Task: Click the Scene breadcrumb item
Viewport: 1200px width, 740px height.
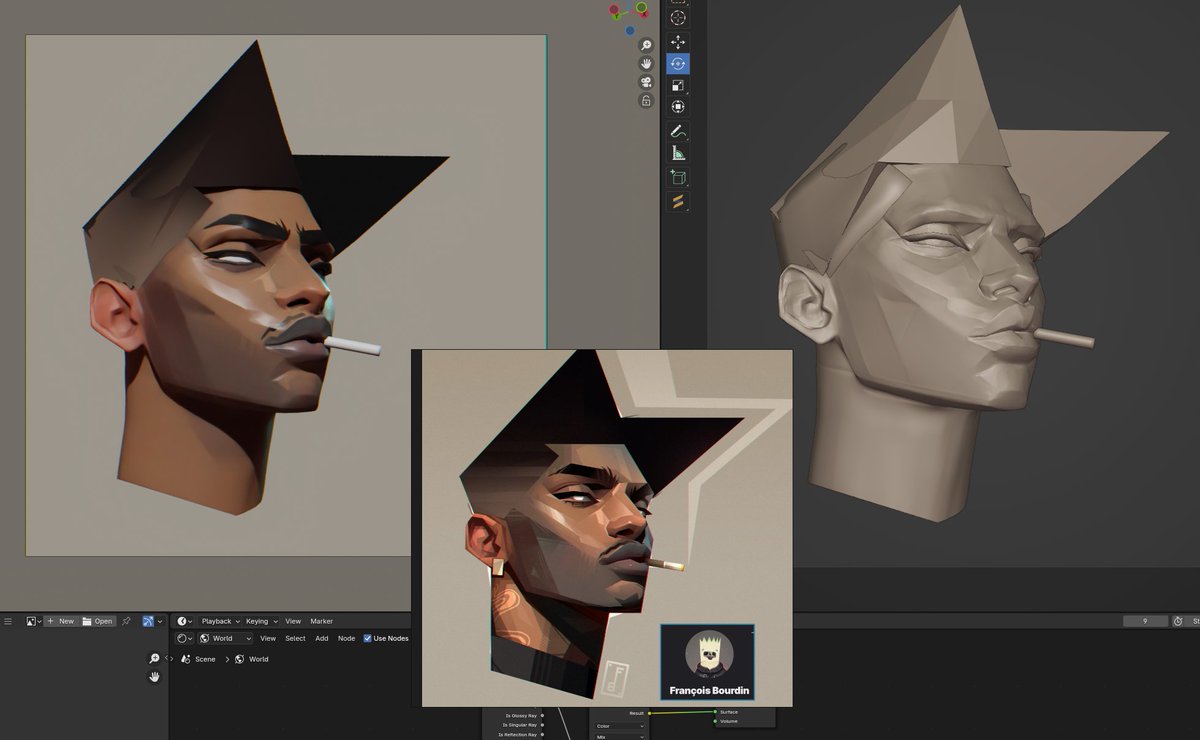Action: 199,659
